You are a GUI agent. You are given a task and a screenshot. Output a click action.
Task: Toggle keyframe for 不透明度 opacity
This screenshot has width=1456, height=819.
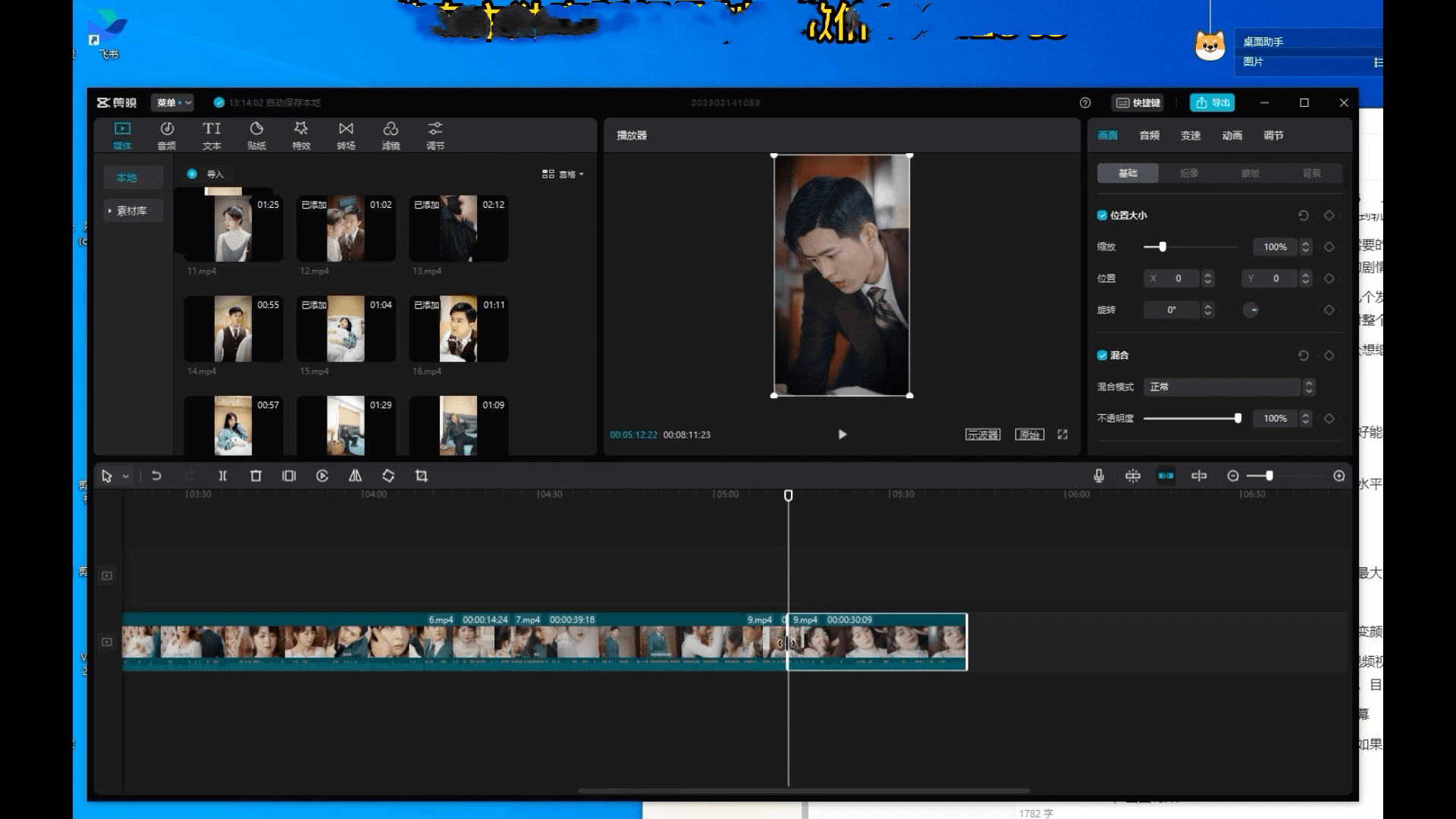(x=1329, y=419)
